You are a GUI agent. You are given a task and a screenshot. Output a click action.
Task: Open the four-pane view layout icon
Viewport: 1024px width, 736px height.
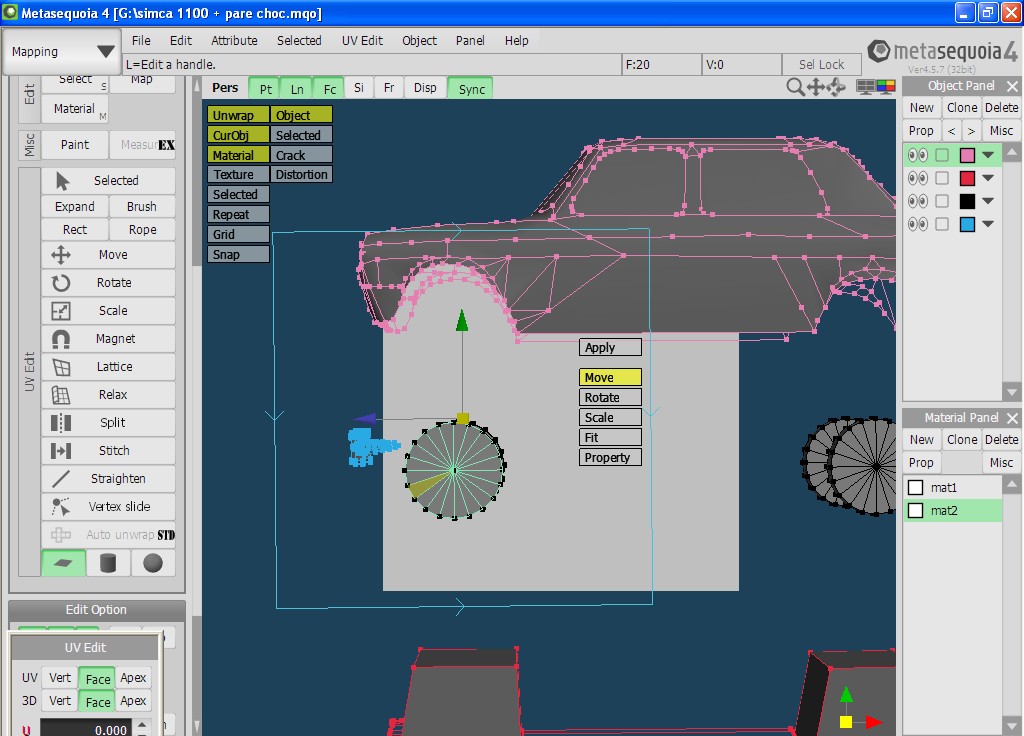coord(867,88)
